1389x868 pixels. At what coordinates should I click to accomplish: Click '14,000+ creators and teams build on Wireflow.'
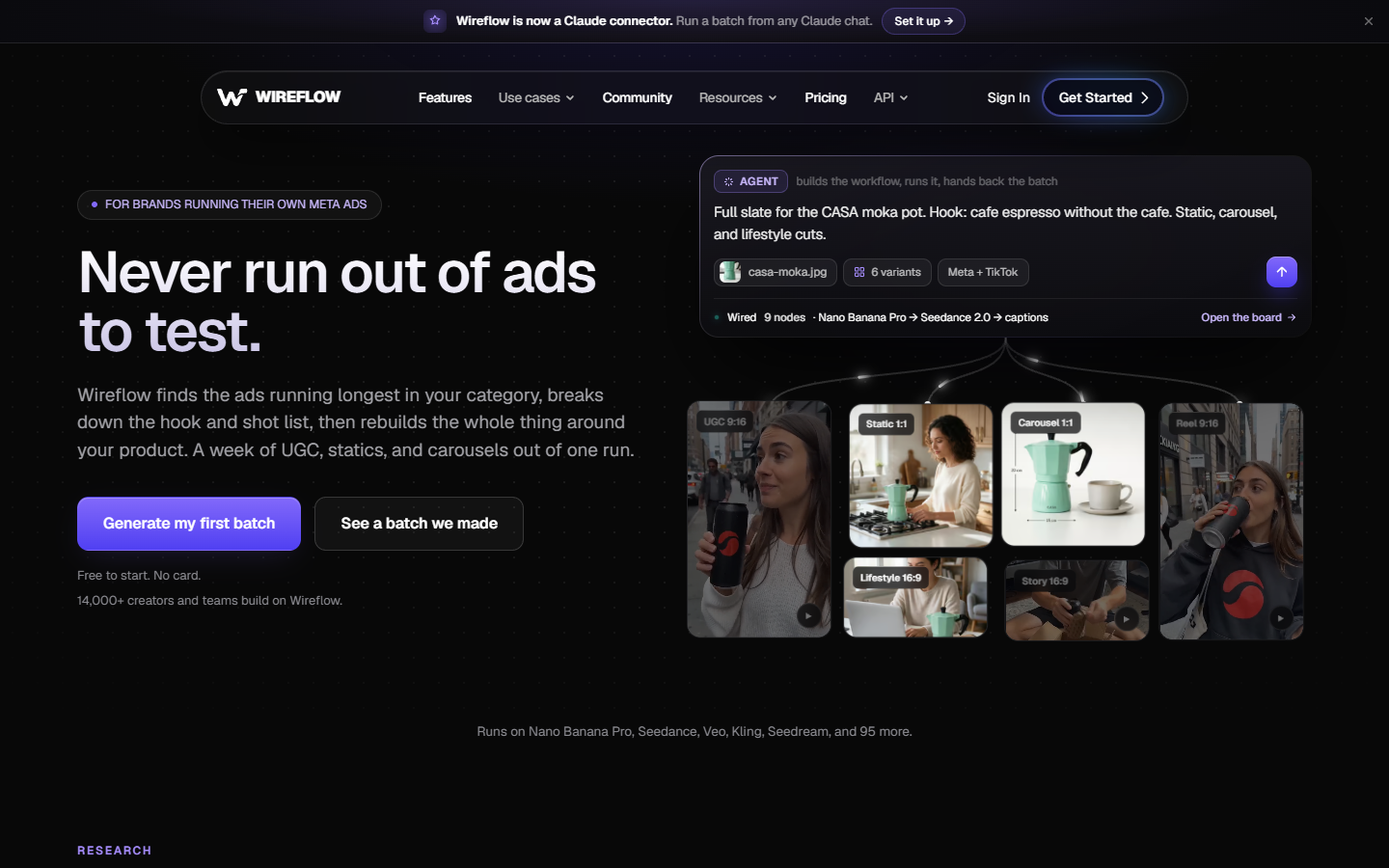coord(209,601)
